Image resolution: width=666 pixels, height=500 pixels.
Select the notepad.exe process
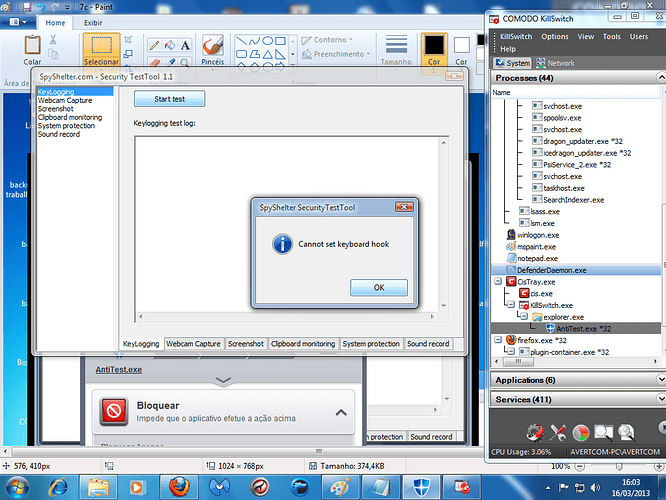coord(537,258)
